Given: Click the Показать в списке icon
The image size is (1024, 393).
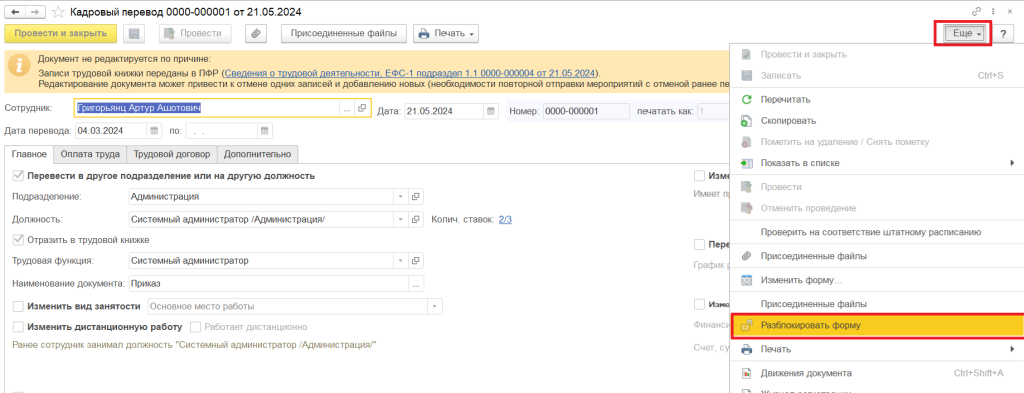Looking at the screenshot, I should pos(746,163).
